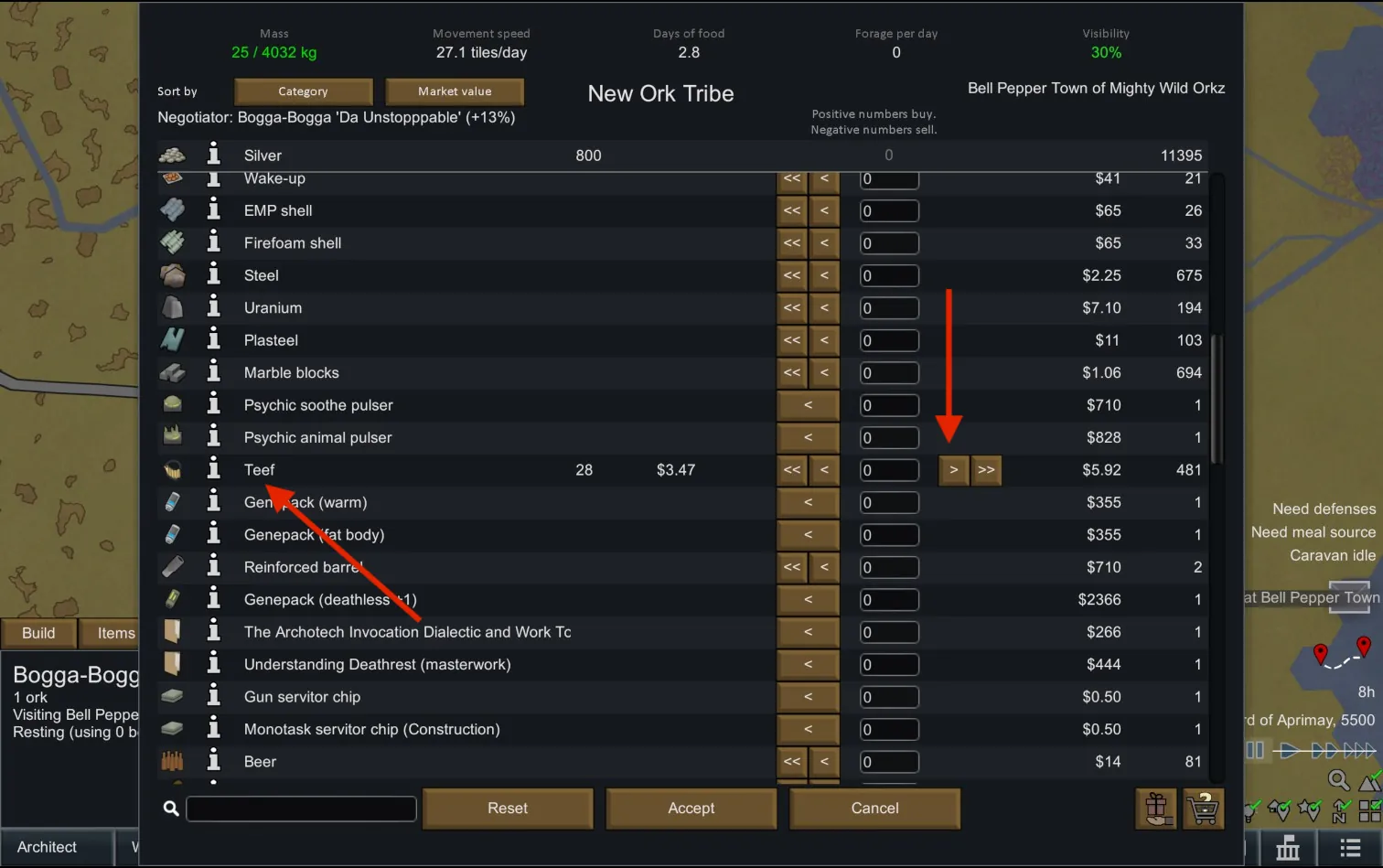Viewport: 1383px width, 868px height.
Task: Click the shopping cart question mark icon
Action: point(1204,809)
